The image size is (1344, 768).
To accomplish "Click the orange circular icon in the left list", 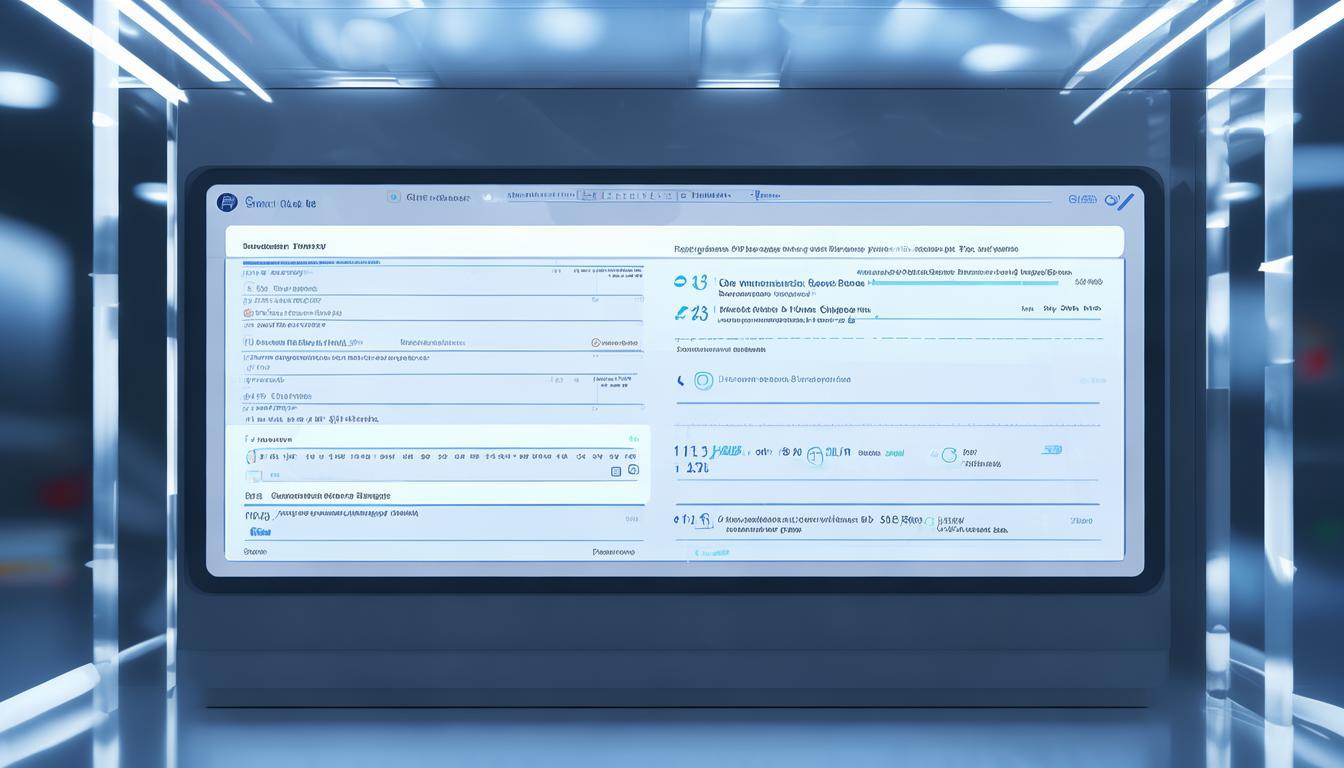I will 248,313.
